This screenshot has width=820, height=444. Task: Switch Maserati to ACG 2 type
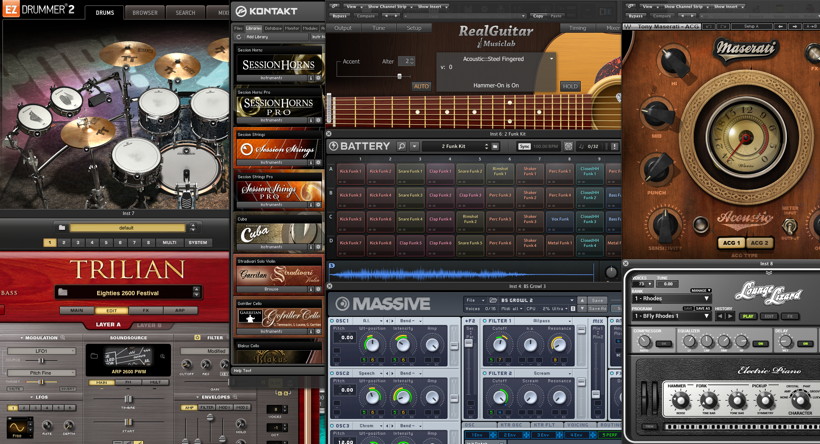tap(760, 243)
